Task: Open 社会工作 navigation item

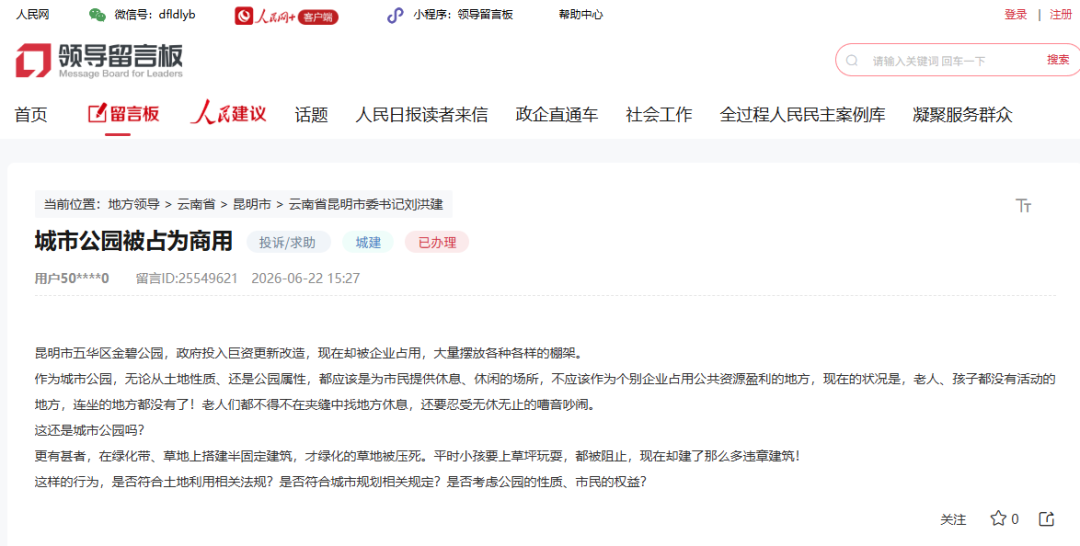Action: [659, 115]
